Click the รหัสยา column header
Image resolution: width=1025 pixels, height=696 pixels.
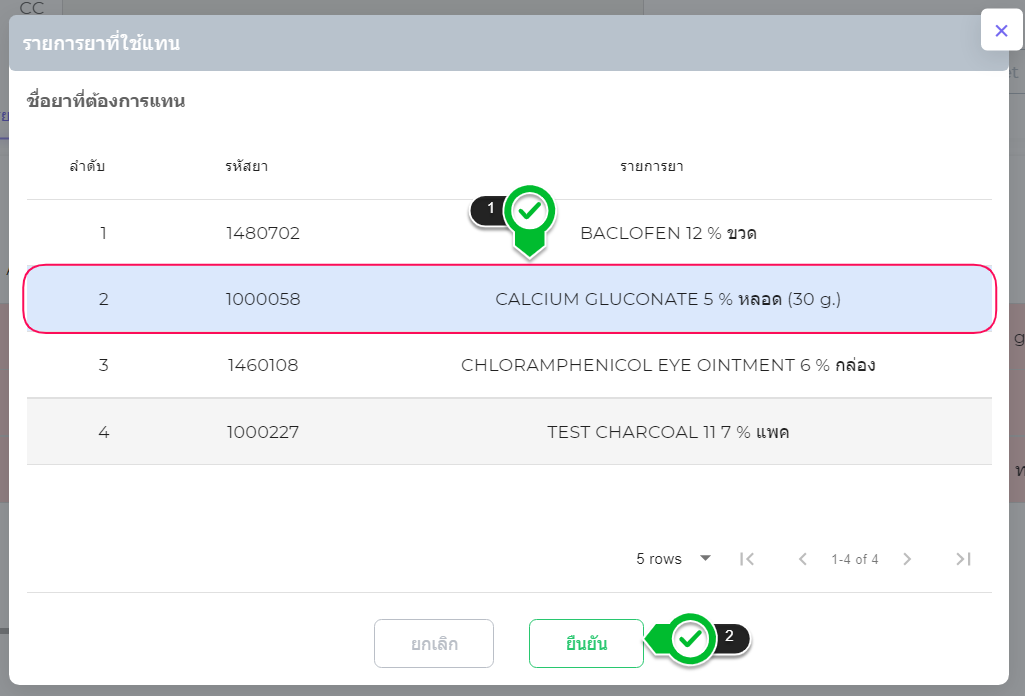click(246, 166)
